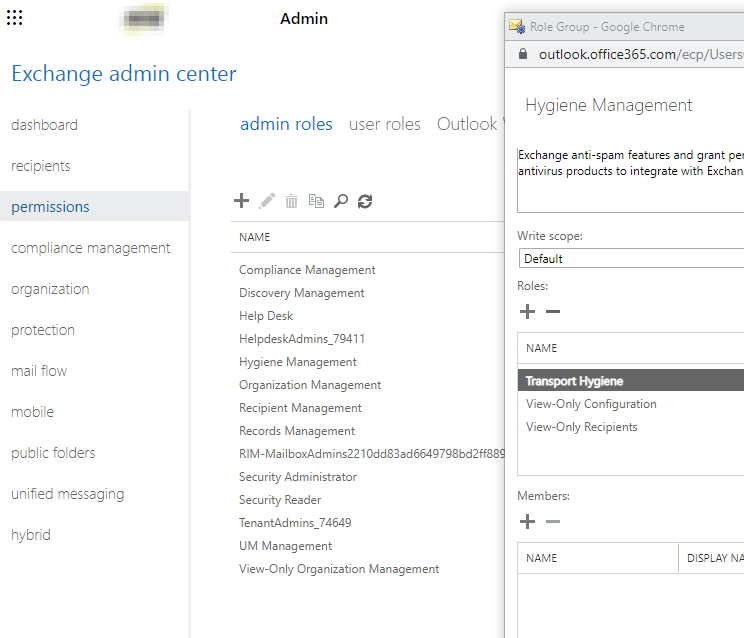Select the UM Management role group
The height and width of the screenshot is (638, 744).
(285, 546)
